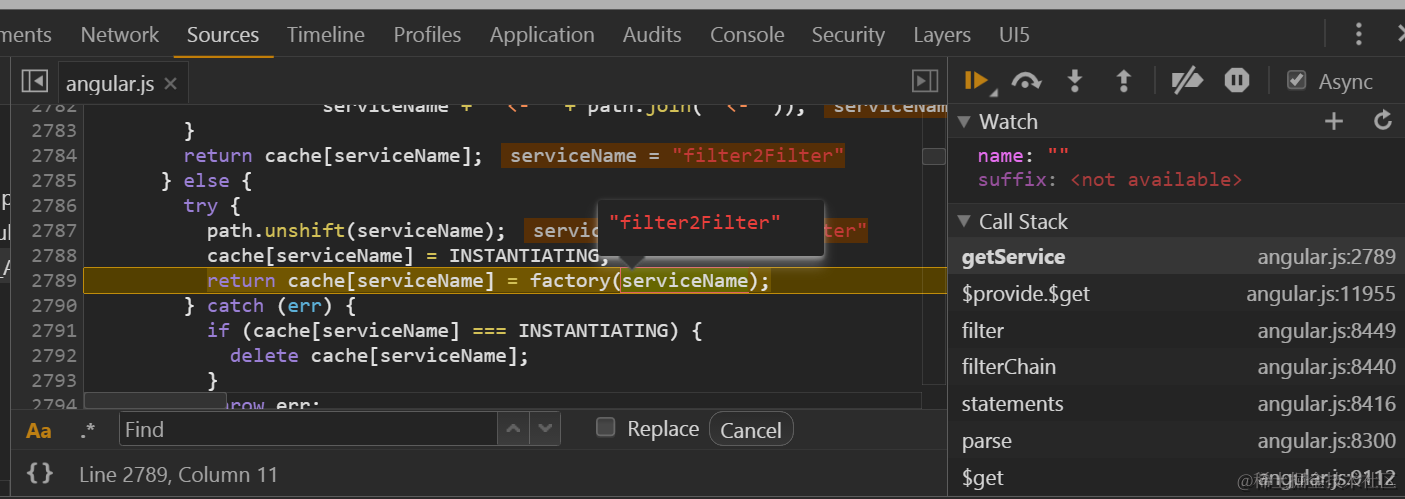Screen dimensions: 1405x499
Task: Open the UI5 tab
Action: pos(1014,35)
